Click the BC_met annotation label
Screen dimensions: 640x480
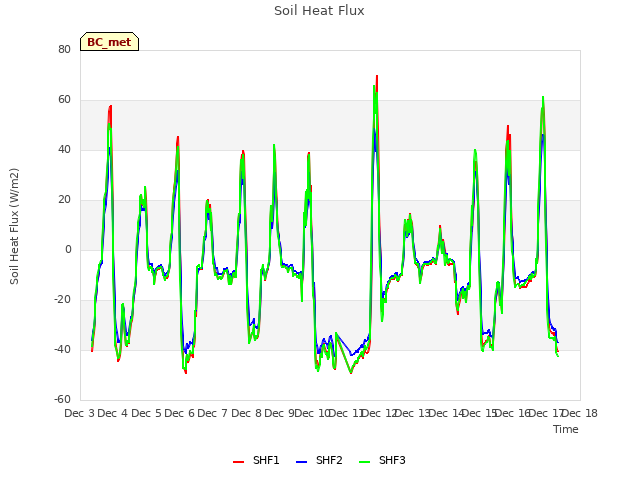pos(109,42)
